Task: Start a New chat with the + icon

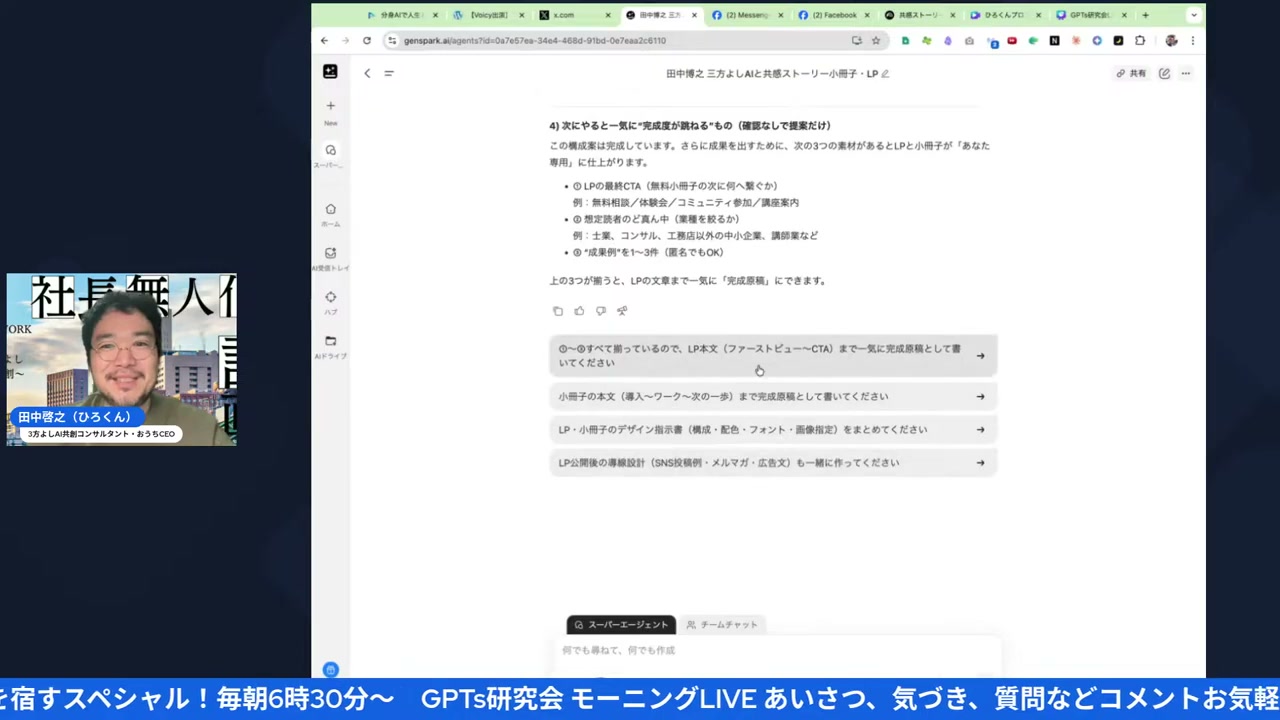Action: point(330,105)
